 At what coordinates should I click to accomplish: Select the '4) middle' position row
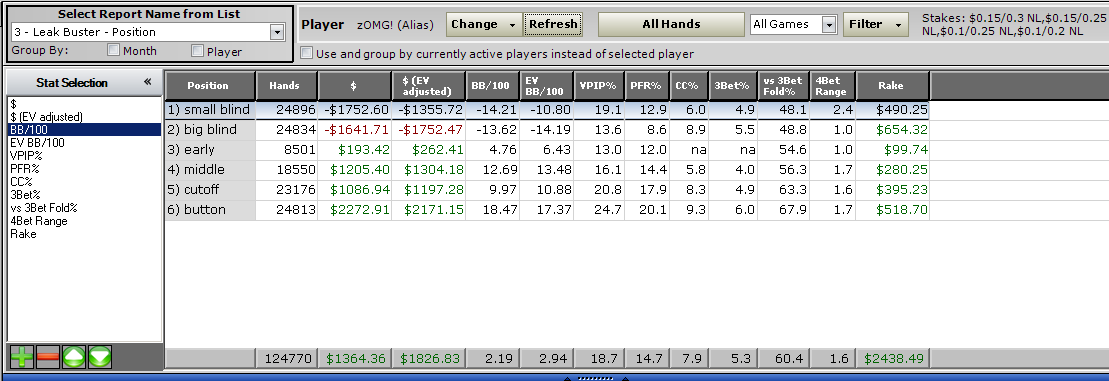547,170
